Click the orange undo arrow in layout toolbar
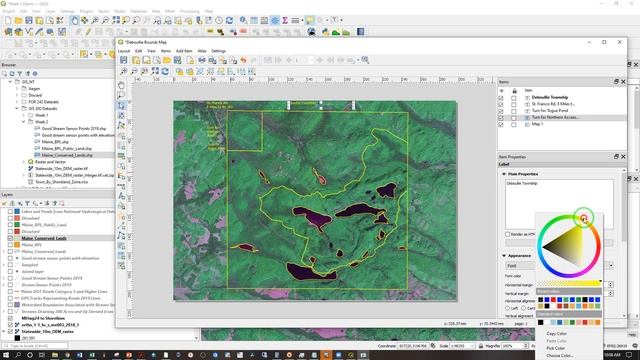 tap(244, 60)
